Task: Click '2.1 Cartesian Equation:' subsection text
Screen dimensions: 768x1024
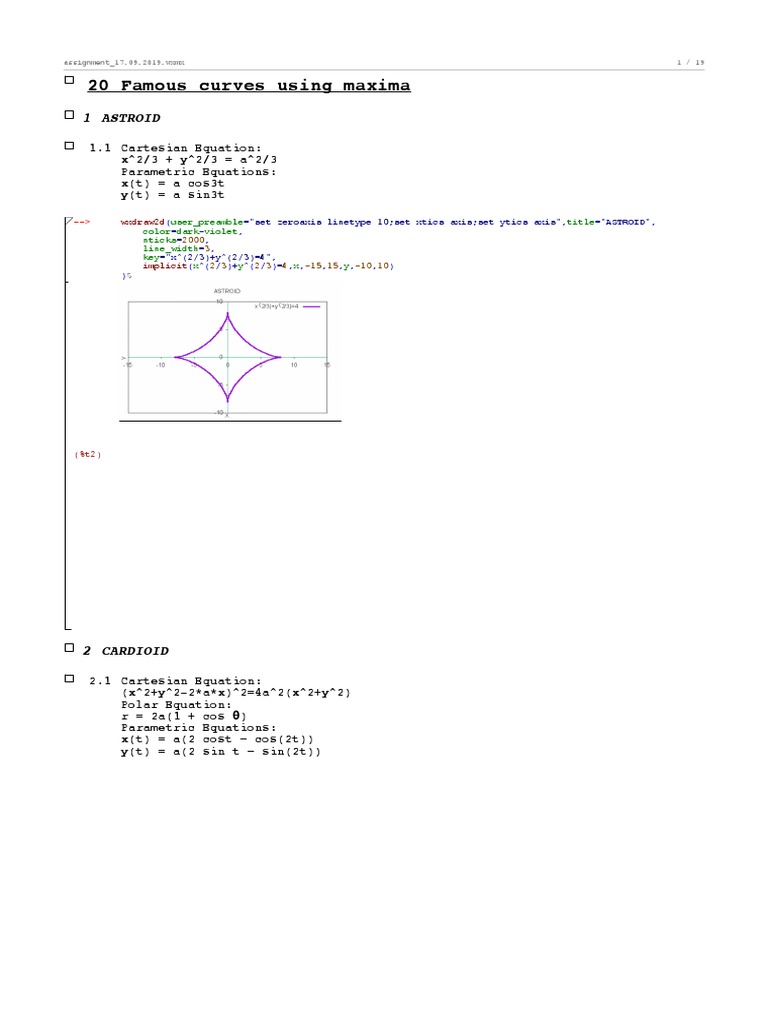Action: click(175, 681)
